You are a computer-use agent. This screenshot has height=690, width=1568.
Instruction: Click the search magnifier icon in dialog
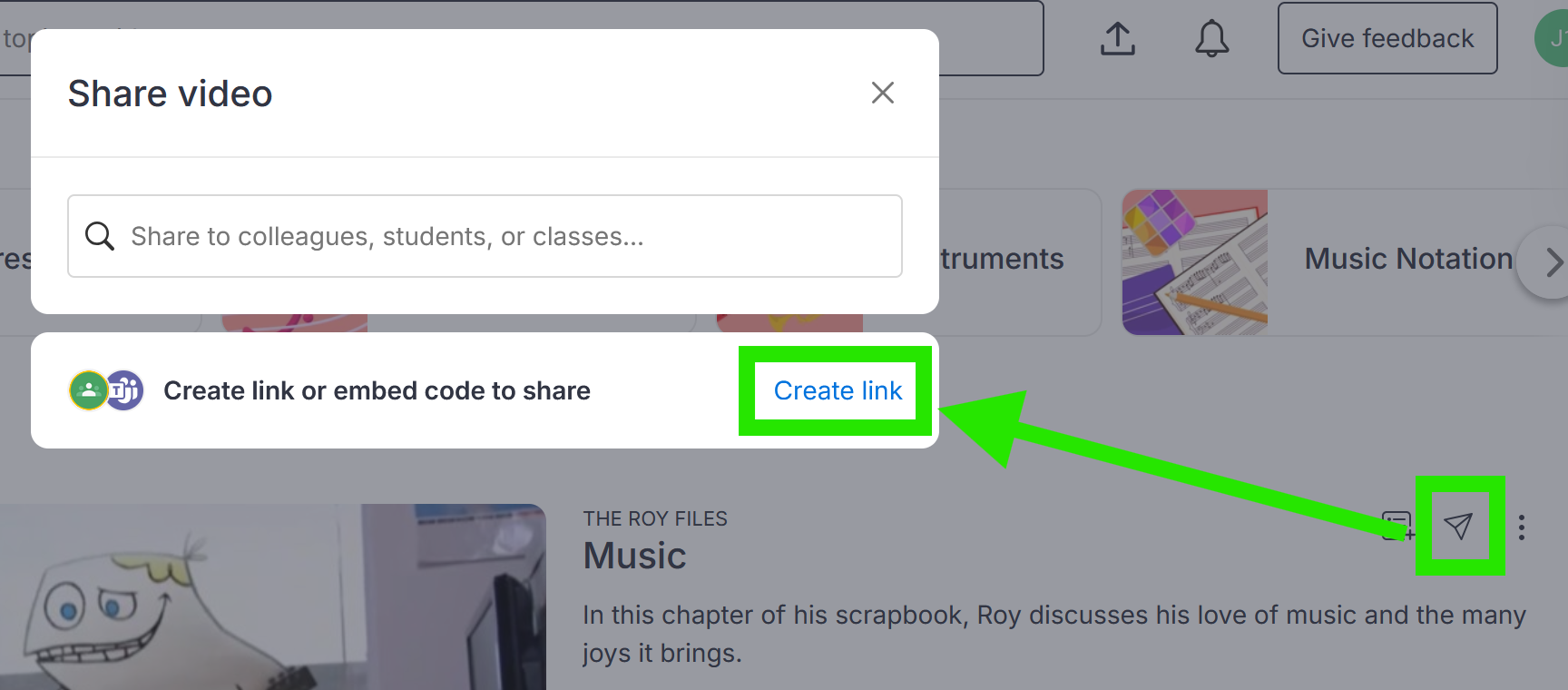(99, 236)
